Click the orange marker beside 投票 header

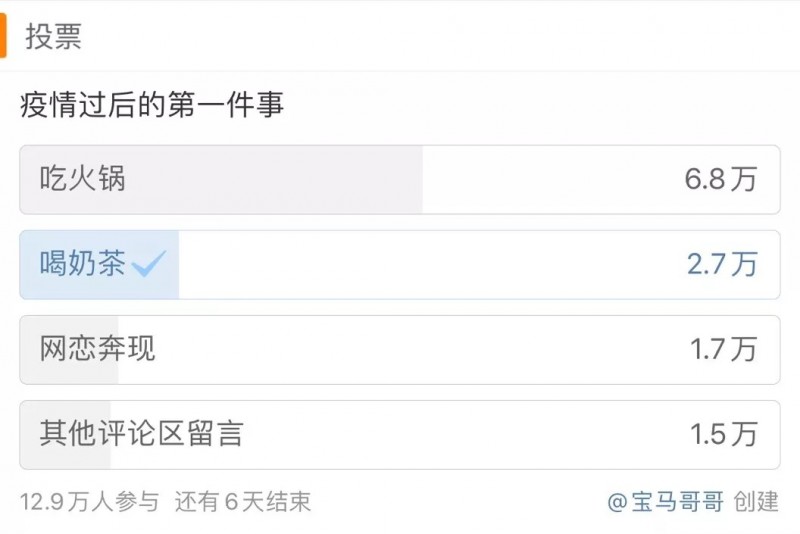point(4,37)
